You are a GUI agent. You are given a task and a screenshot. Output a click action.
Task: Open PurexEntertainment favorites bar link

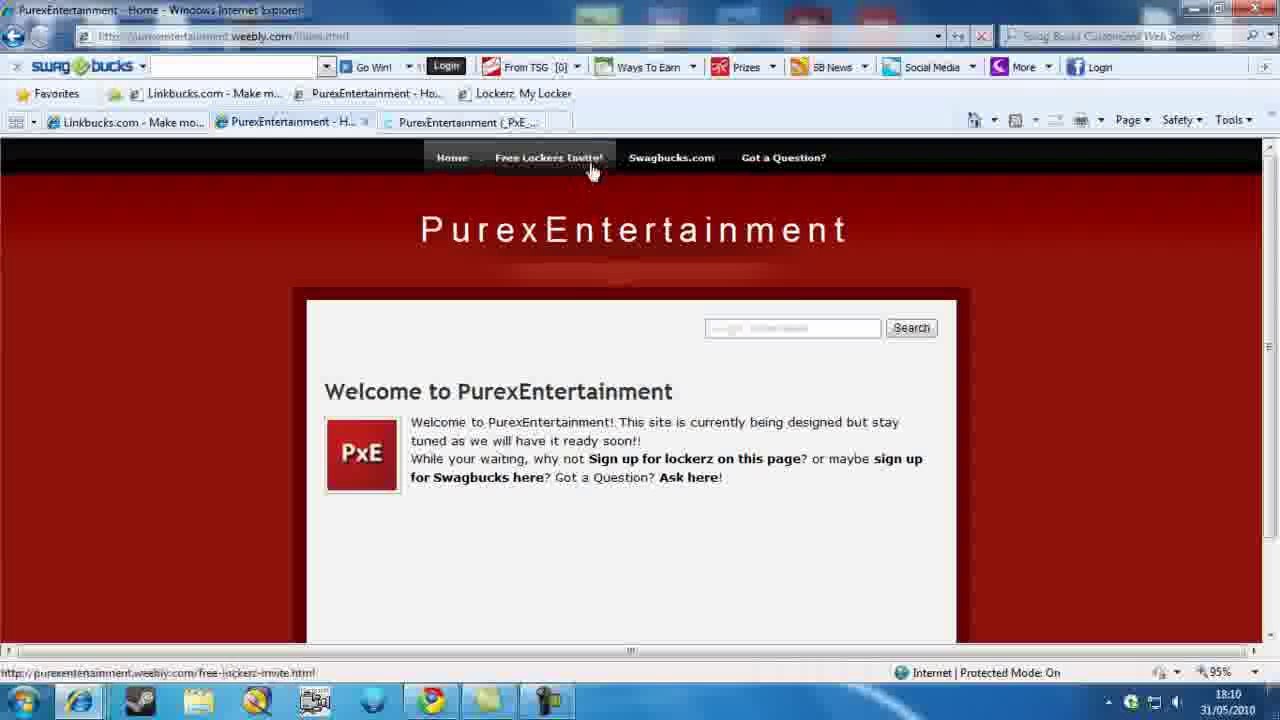368,94
